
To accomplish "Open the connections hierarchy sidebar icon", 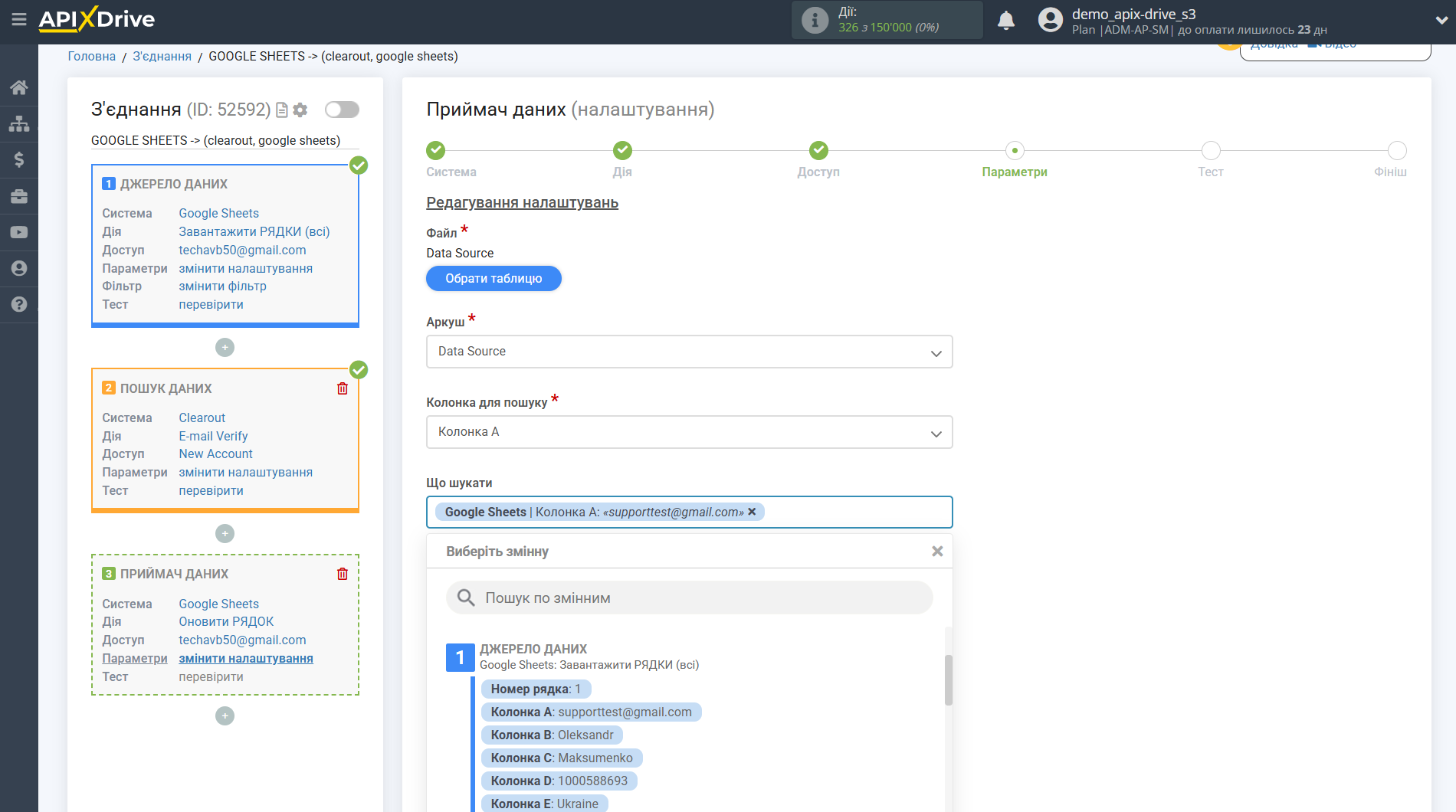I will [x=19, y=123].
